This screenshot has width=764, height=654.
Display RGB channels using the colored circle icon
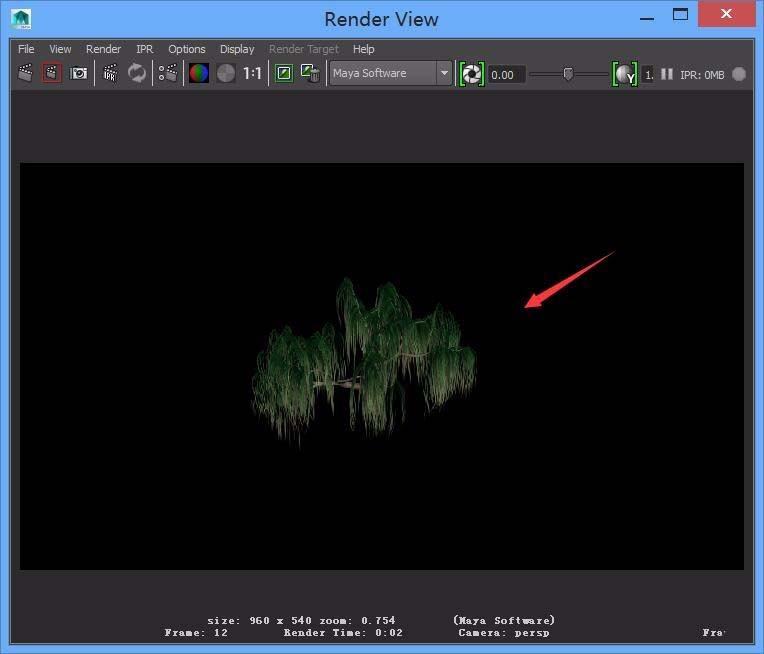tap(199, 74)
